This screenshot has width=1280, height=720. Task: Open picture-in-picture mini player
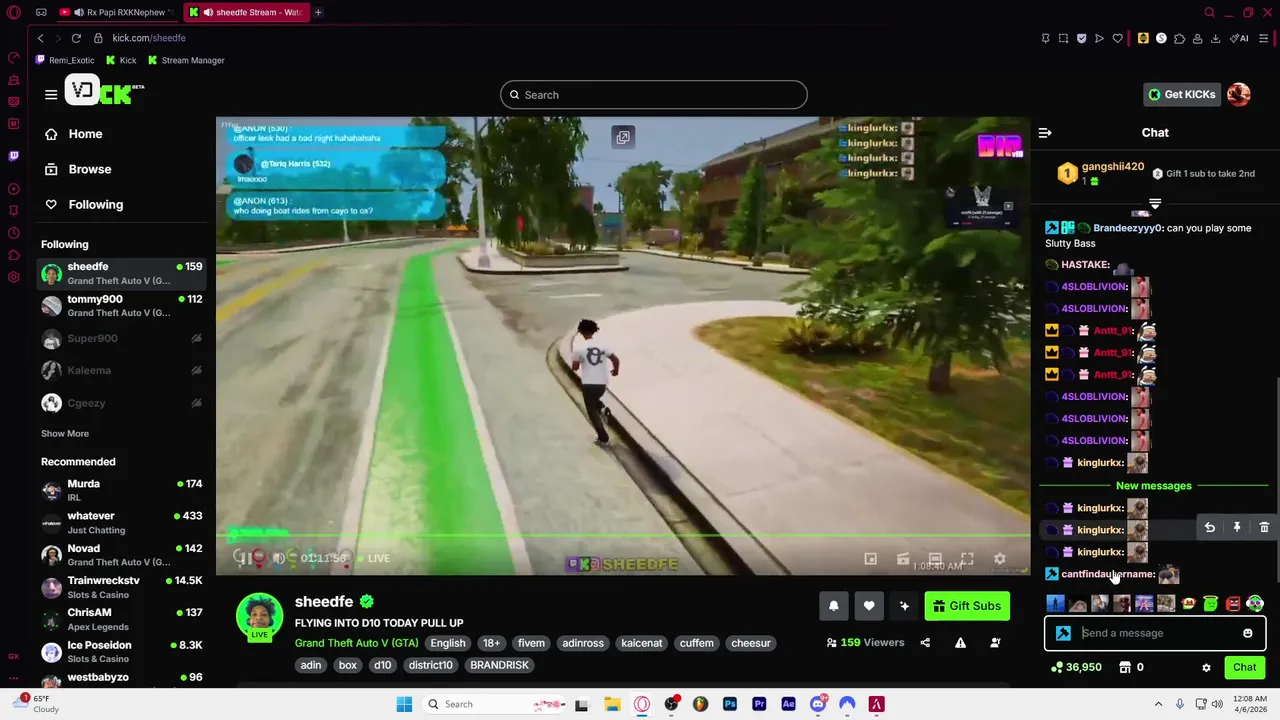(871, 559)
